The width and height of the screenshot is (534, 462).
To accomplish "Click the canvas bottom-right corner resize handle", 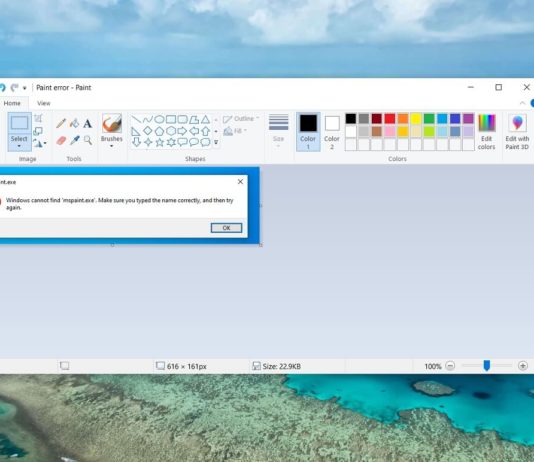I will (x=261, y=245).
